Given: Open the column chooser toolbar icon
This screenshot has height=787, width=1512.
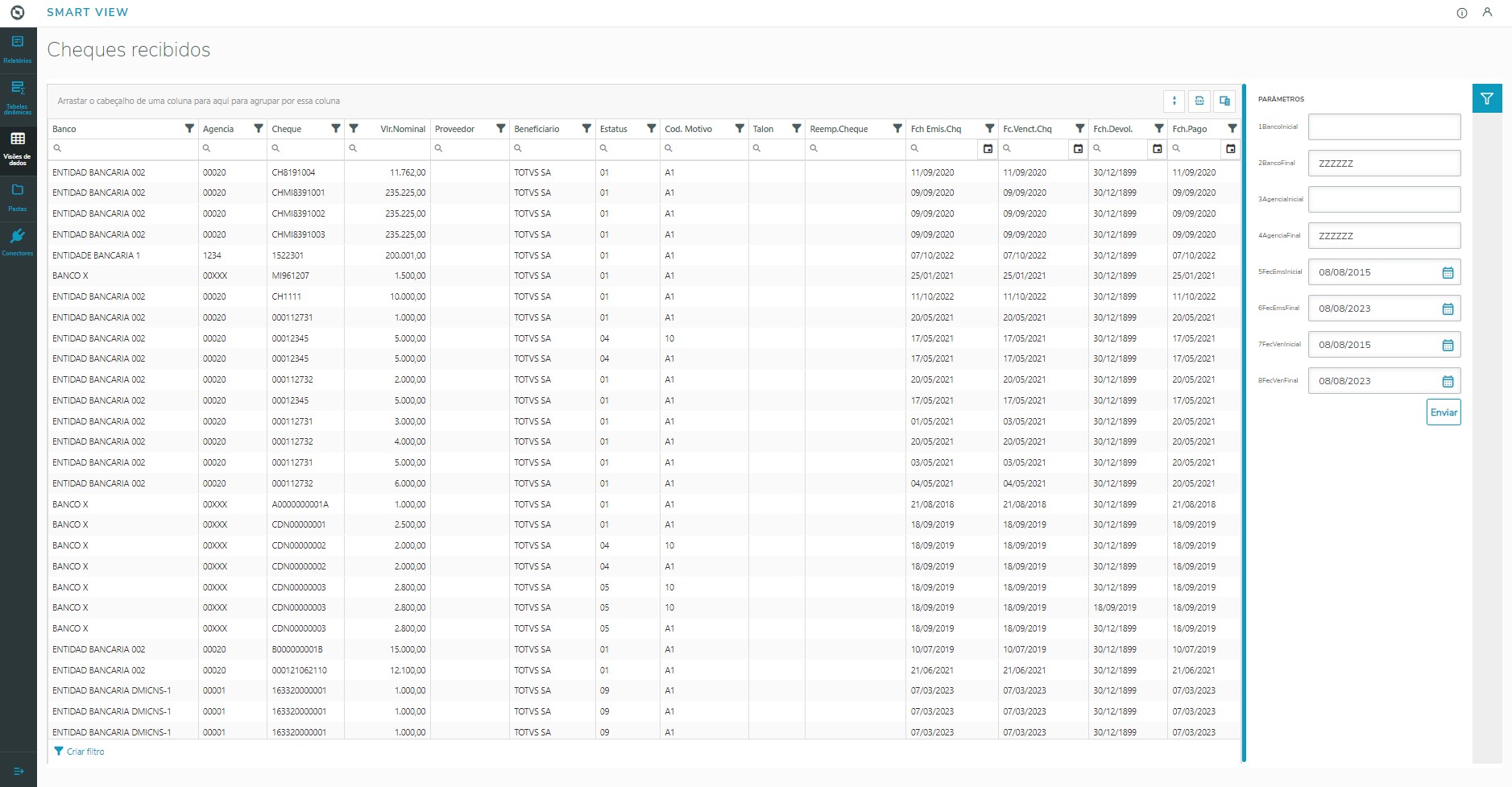Looking at the screenshot, I should (1224, 101).
